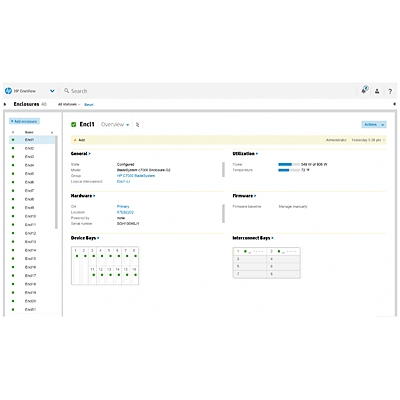
Task: Select Encl15 in the enclosure list
Action: 32,259
